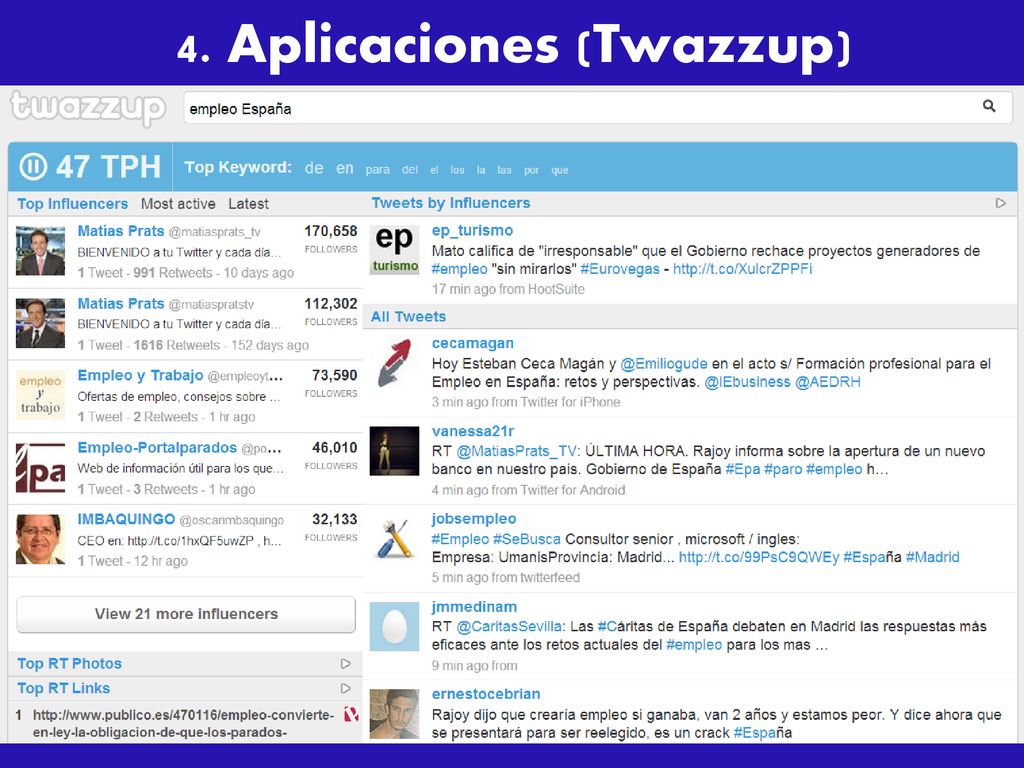Viewport: 1024px width, 768px height.
Task: Open IMBAQUINGO avatar photo
Action: tap(40, 539)
